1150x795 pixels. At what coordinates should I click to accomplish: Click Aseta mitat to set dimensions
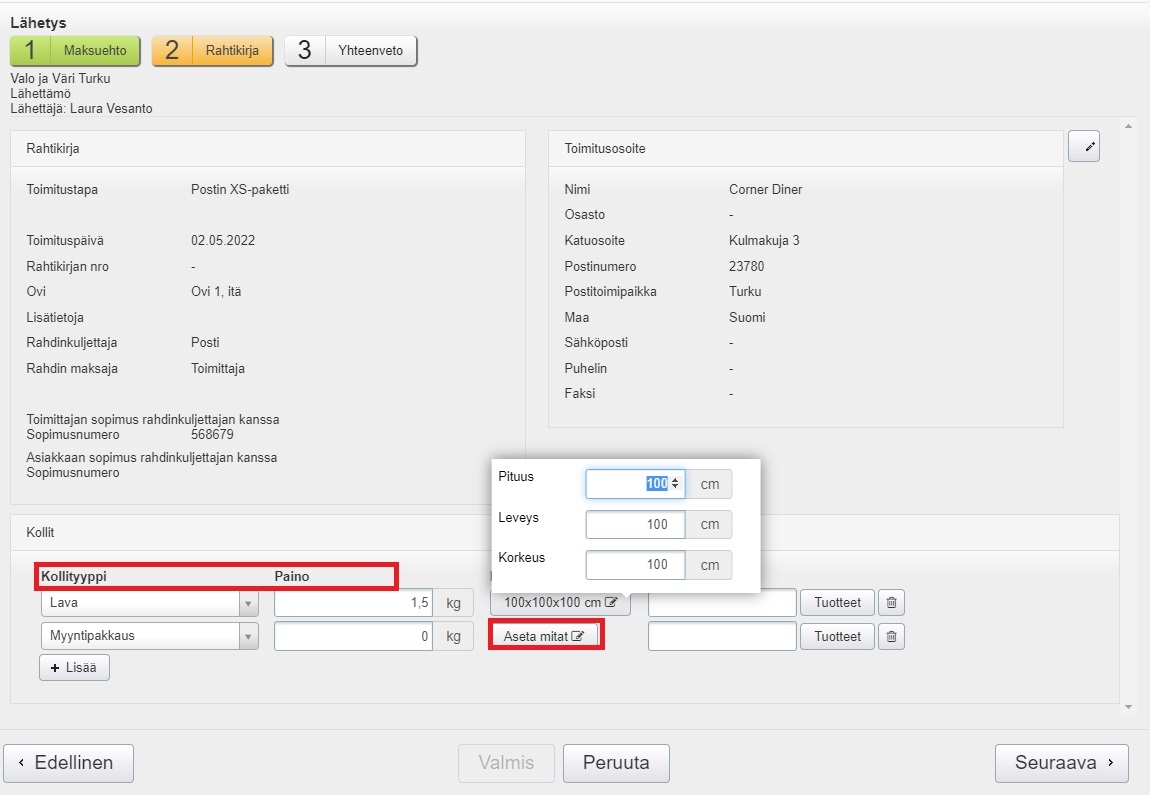(544, 636)
